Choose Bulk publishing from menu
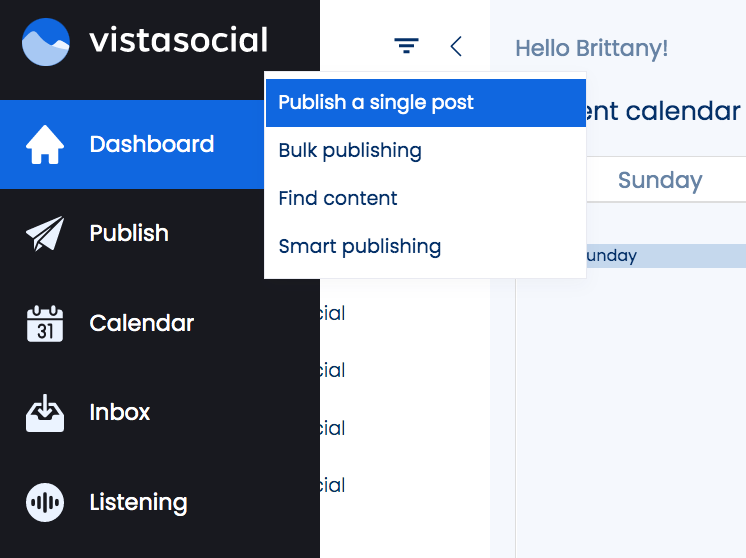Screen dimensions: 746x558 click(426, 151)
